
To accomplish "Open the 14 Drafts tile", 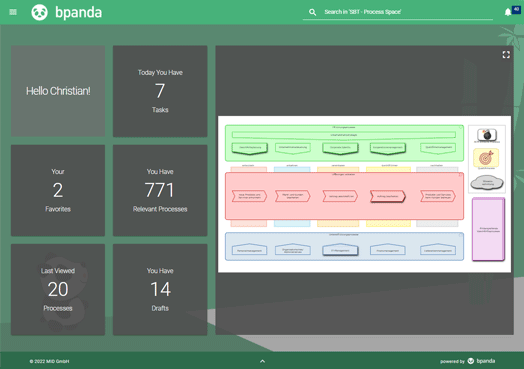I will pyautogui.click(x=160, y=289).
